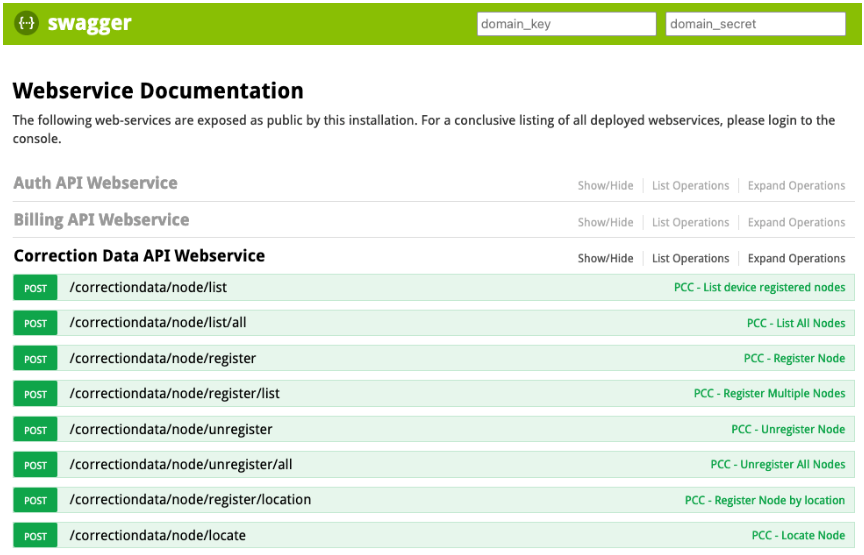The height and width of the screenshot is (555, 864).
Task: Click POST badge for /correctiondata/node/unregister
Action: (x=35, y=429)
